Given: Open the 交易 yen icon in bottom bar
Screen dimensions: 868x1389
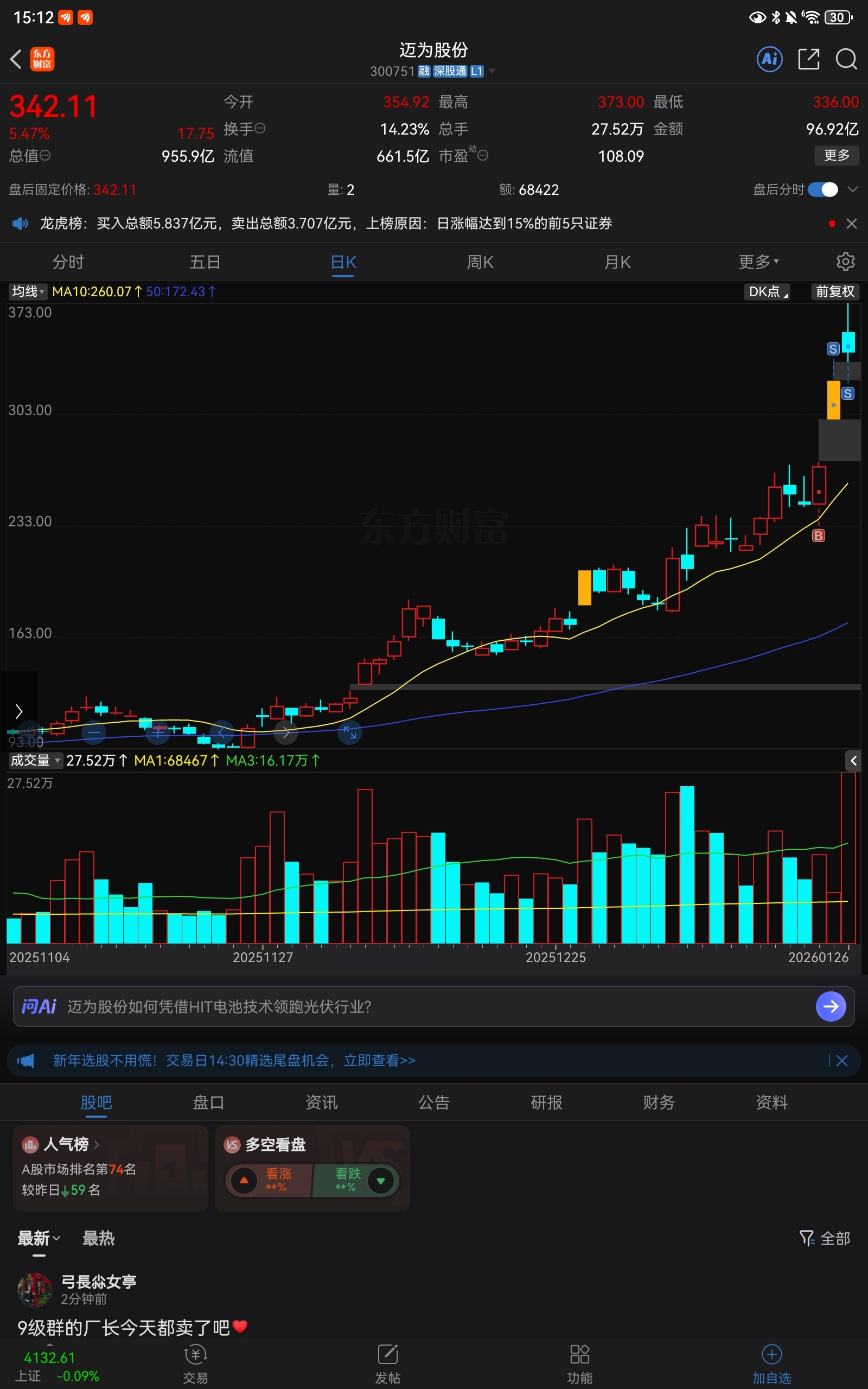Looking at the screenshot, I should [x=195, y=1355].
